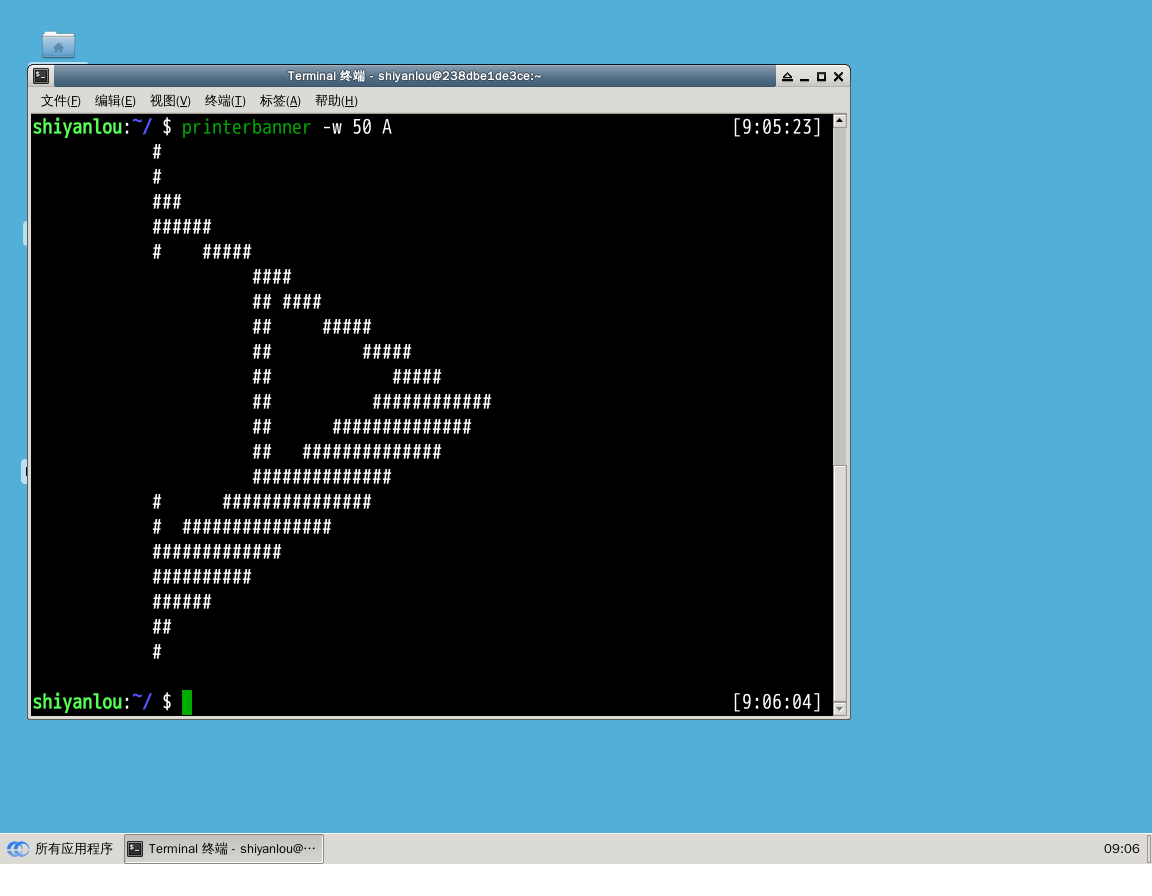Open the 文件(F) menu

pos(60,101)
